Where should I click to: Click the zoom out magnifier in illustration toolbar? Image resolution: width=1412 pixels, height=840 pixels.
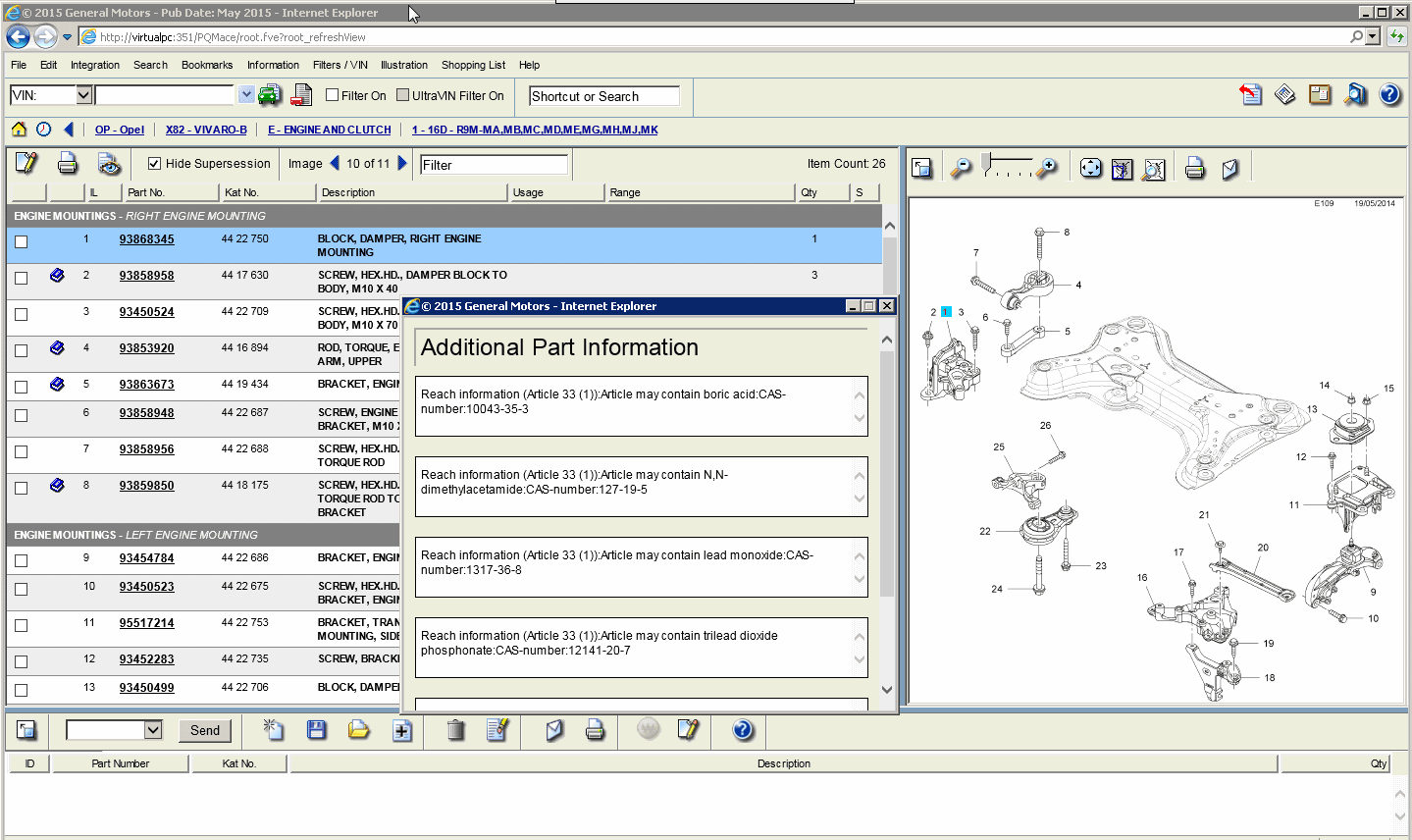pos(961,168)
